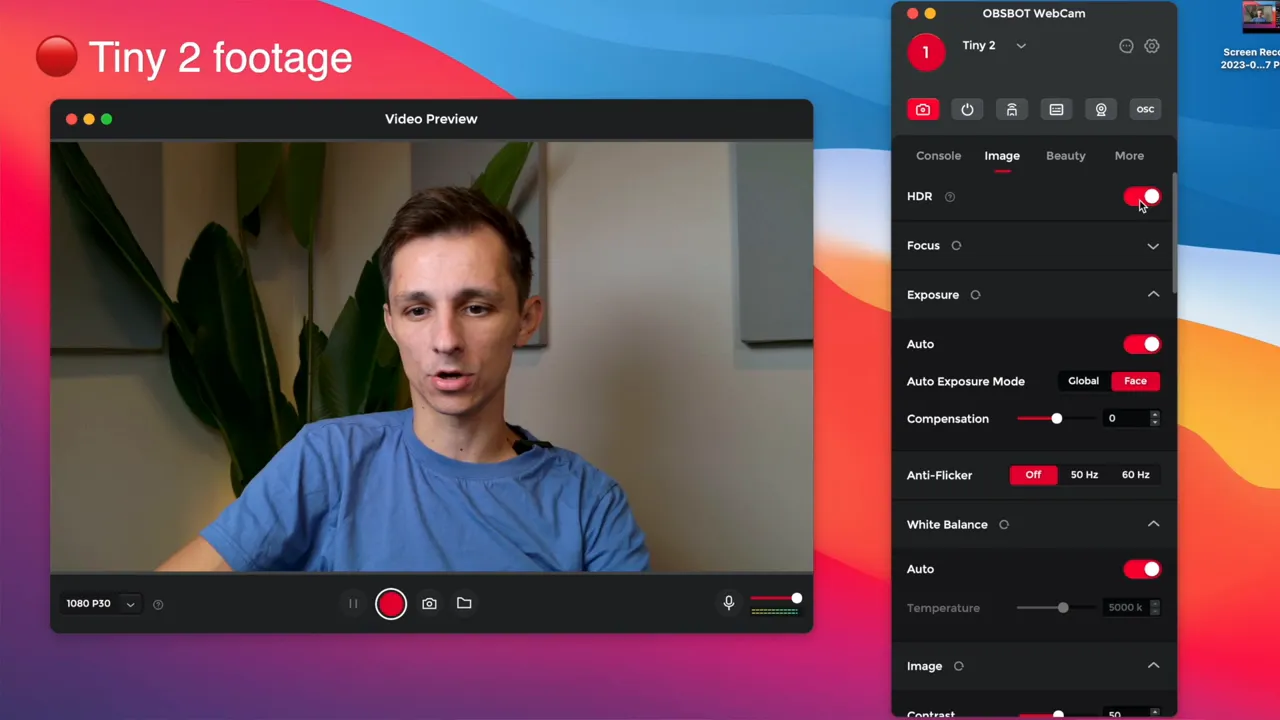Click the Temperature slider handle

click(x=1063, y=608)
